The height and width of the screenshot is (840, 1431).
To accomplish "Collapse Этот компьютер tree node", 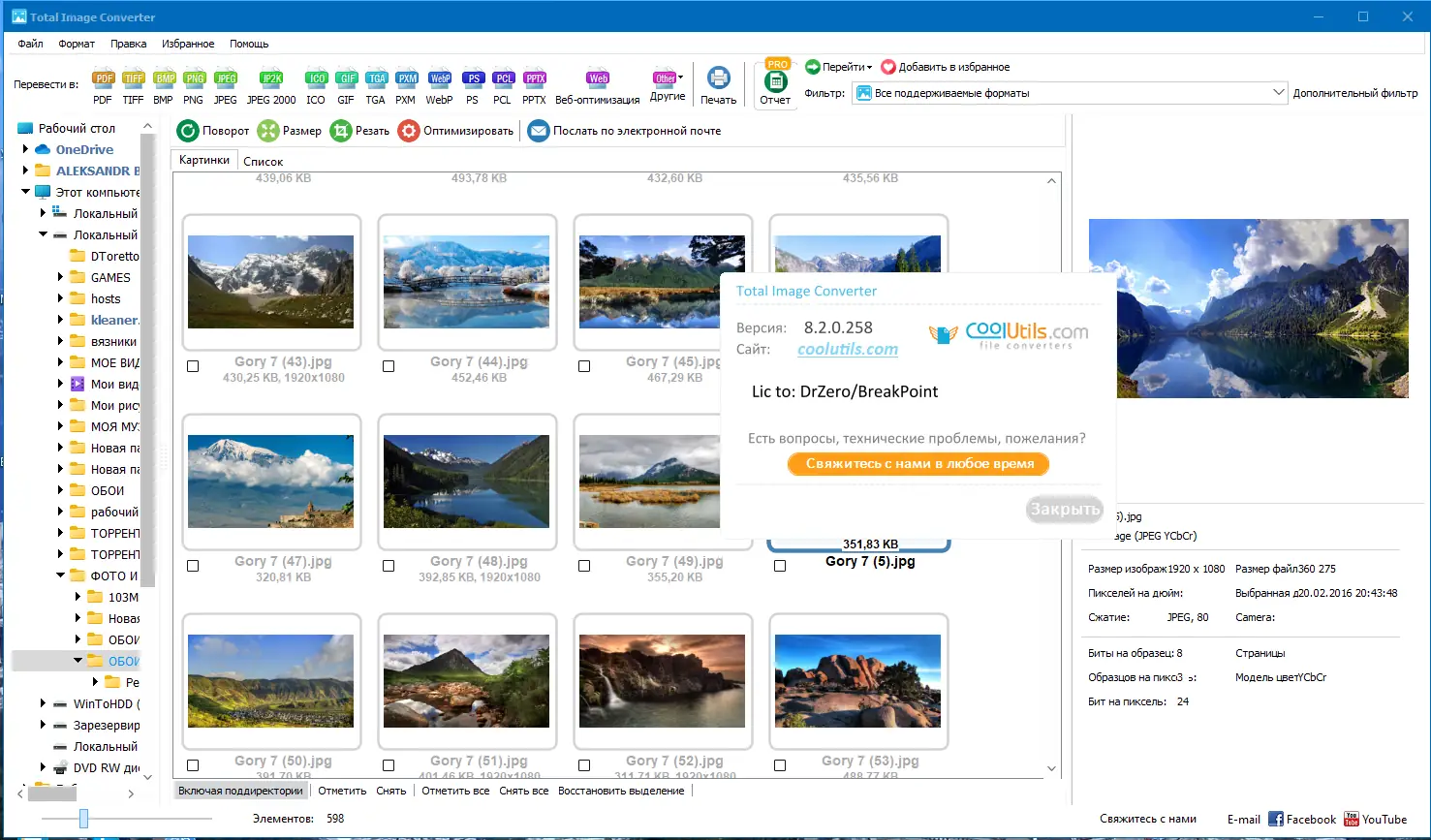I will (25, 192).
